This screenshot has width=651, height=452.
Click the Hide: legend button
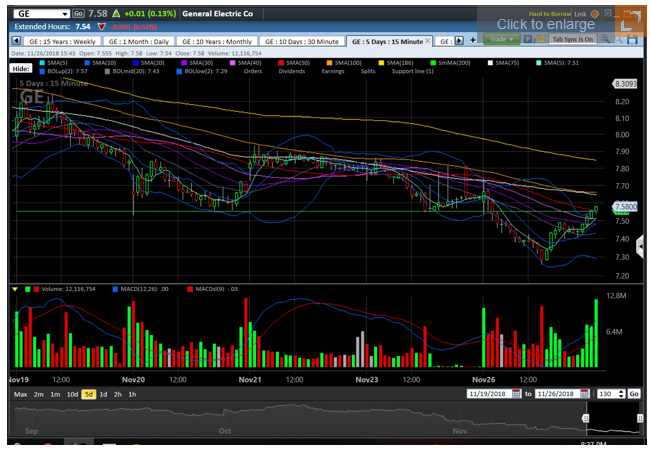pos(21,68)
